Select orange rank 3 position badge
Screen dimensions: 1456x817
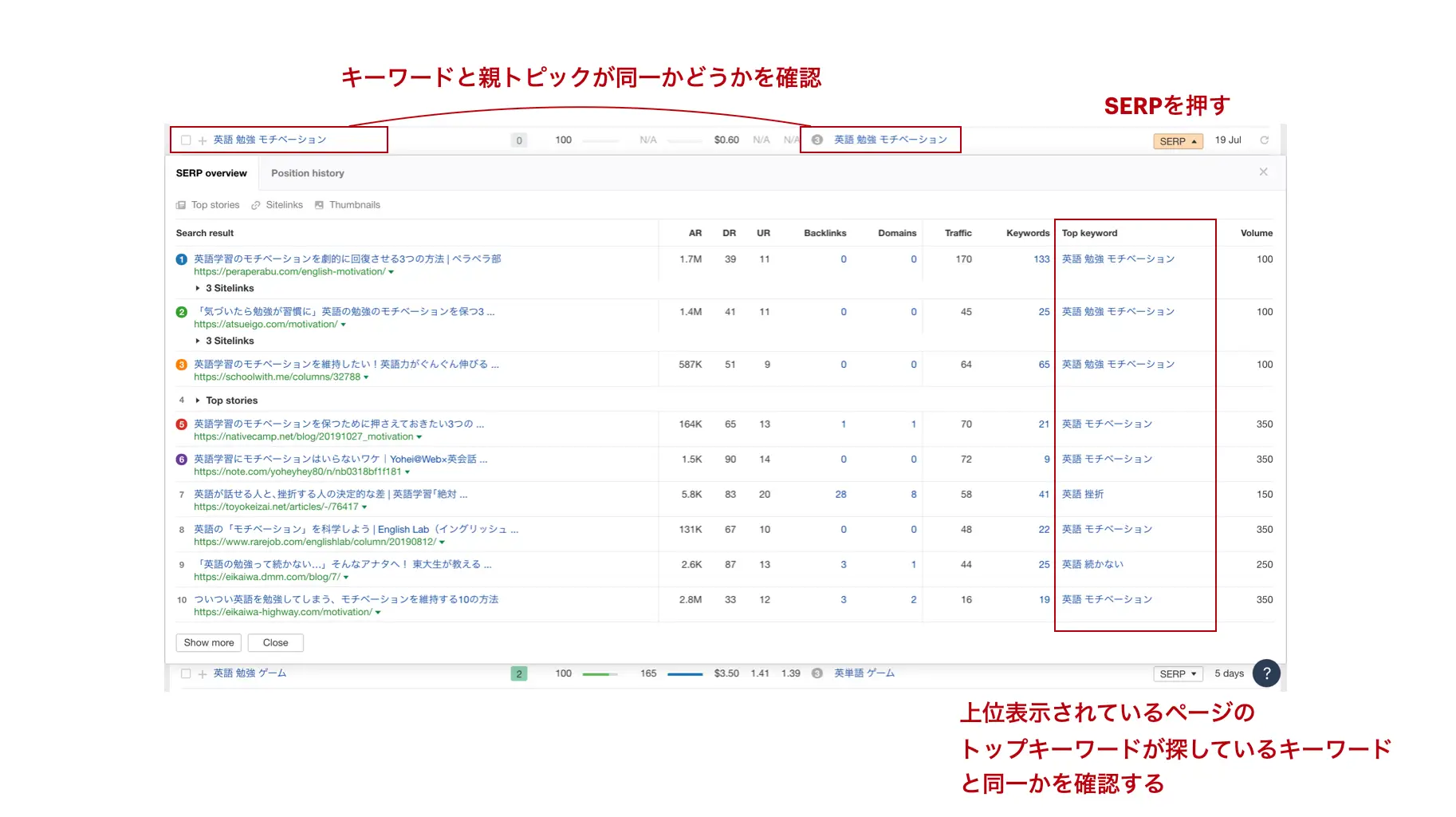(x=181, y=365)
